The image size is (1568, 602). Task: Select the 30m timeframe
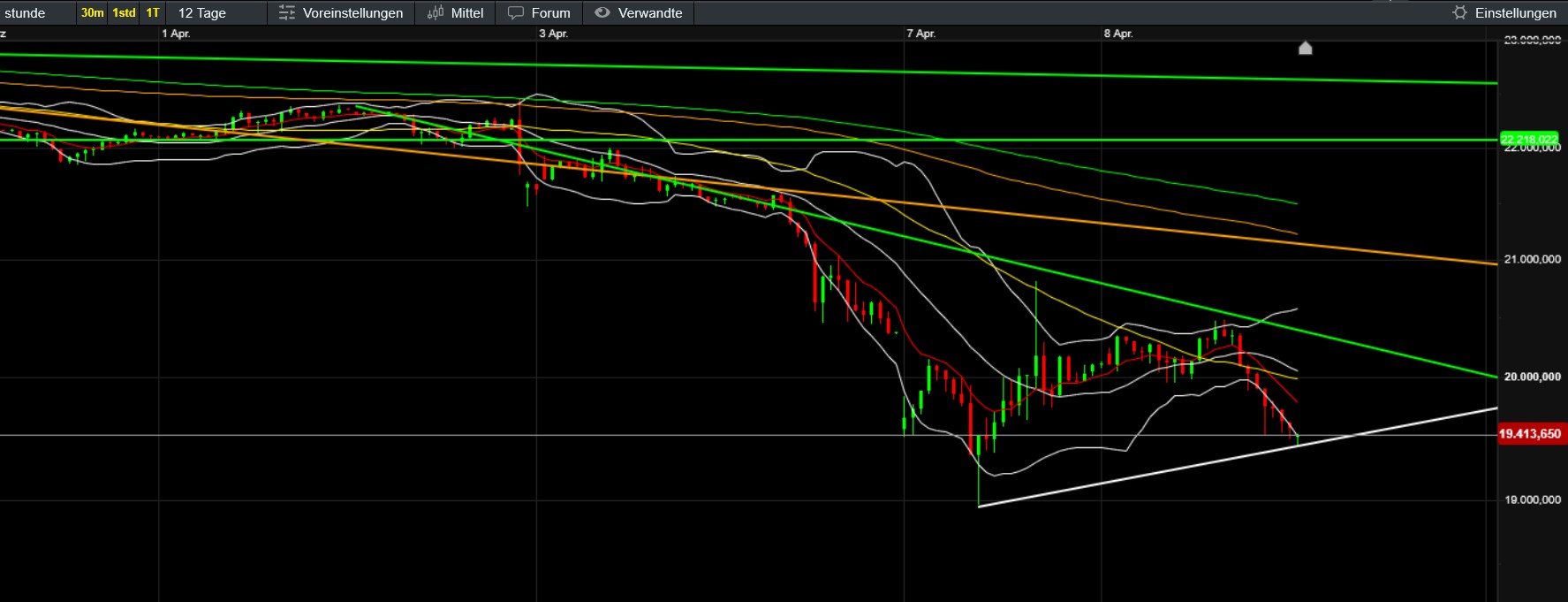tap(92, 13)
